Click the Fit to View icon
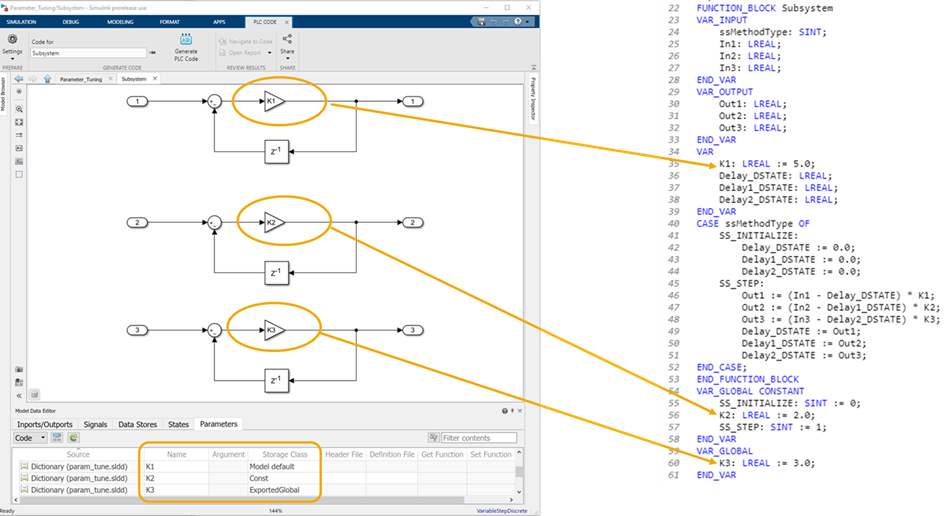Image resolution: width=947 pixels, height=516 pixels. [x=18, y=121]
